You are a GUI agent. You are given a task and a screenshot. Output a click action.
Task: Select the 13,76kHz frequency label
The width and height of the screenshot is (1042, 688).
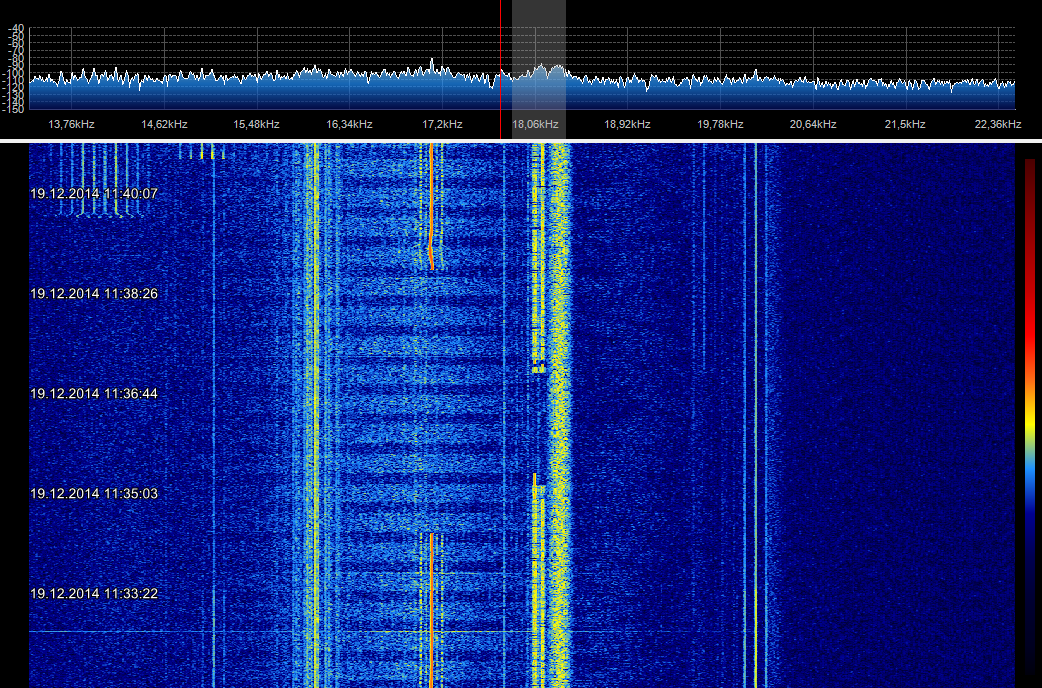[72, 125]
